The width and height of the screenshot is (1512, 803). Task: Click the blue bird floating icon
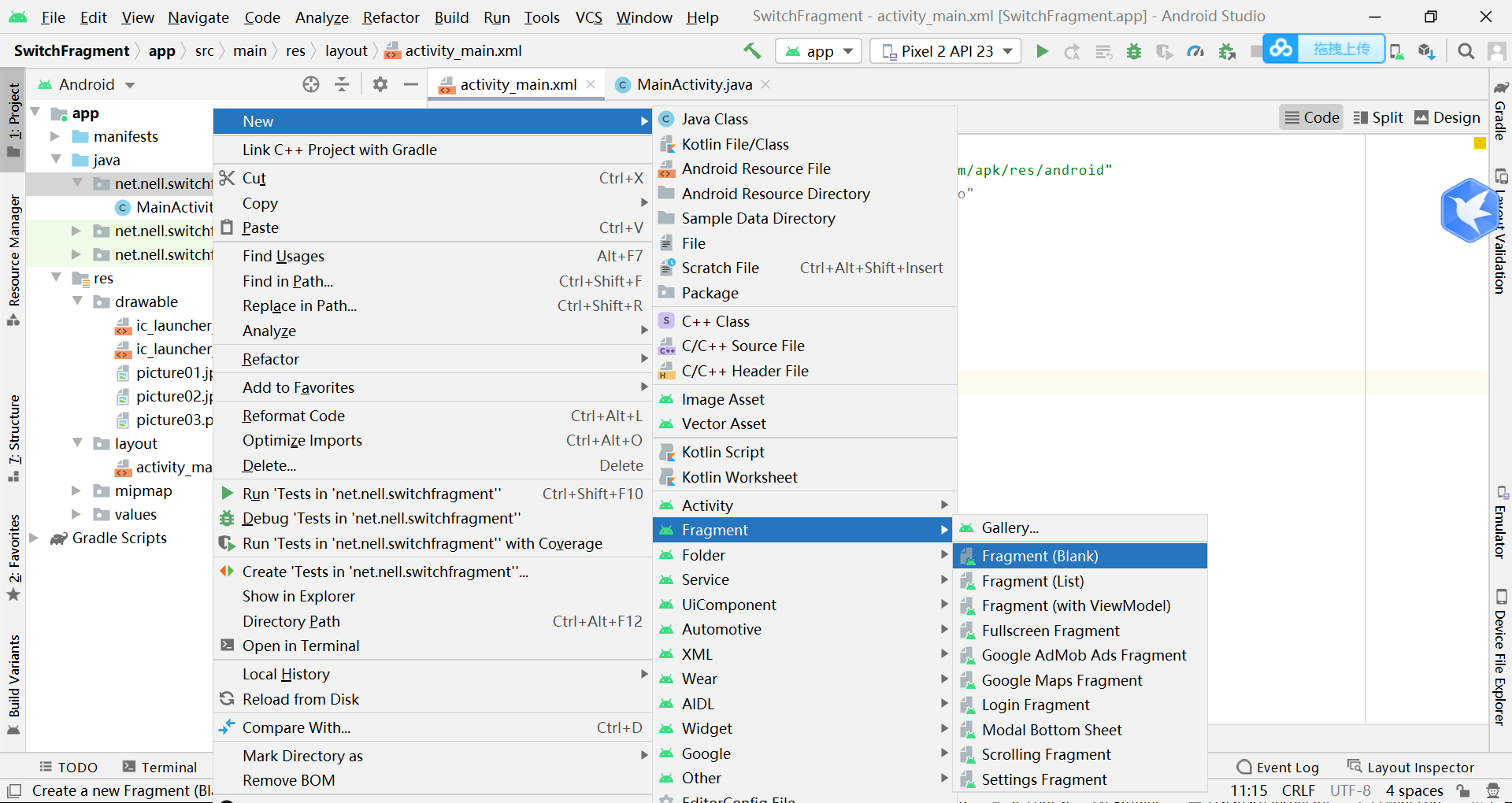pos(1469,210)
